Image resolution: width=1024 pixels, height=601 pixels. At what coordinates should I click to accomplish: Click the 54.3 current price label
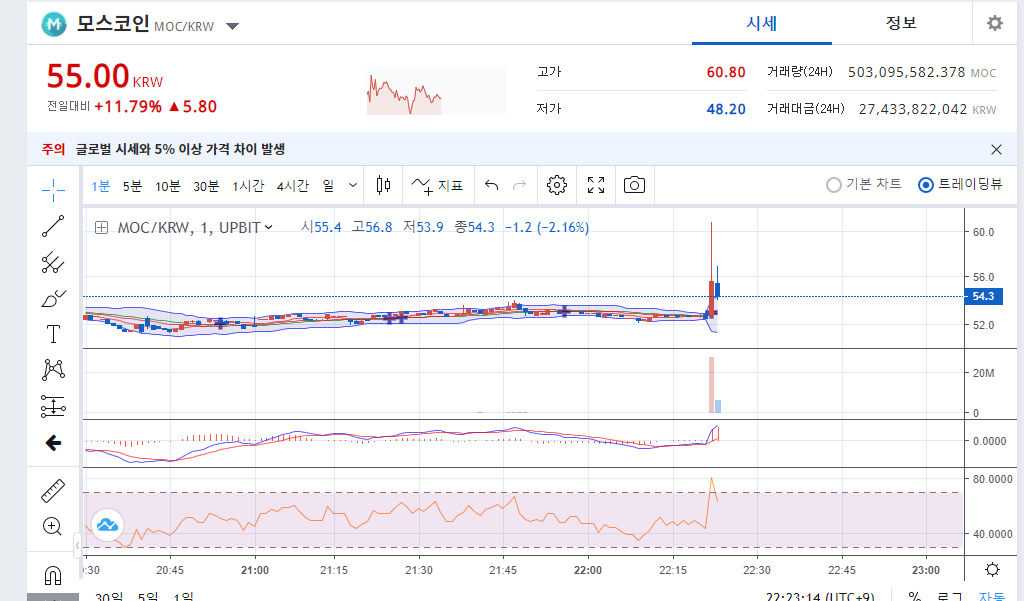click(984, 296)
